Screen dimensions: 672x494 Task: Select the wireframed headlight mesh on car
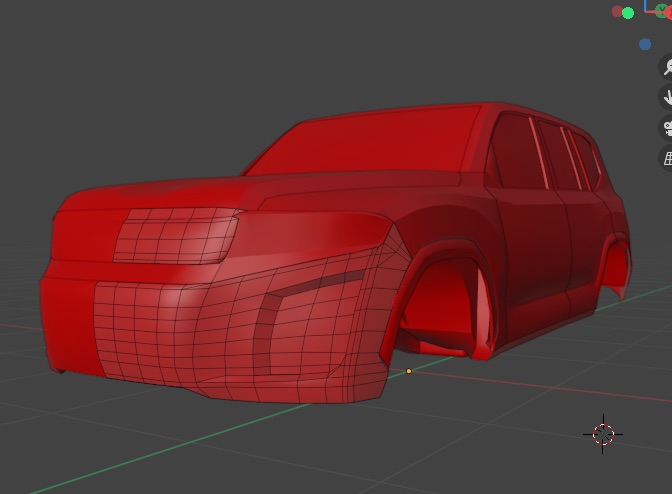click(x=177, y=235)
